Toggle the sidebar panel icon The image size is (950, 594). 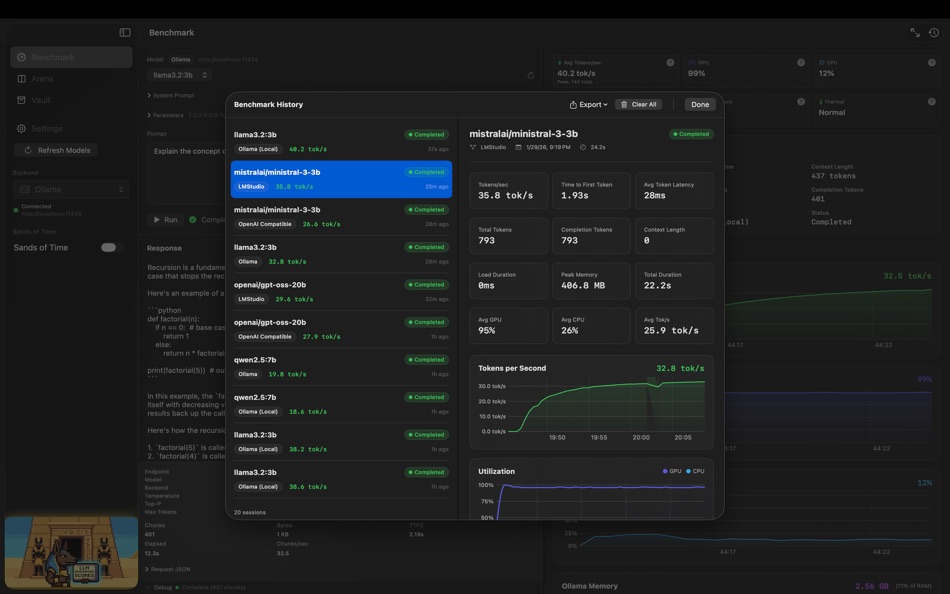click(125, 32)
